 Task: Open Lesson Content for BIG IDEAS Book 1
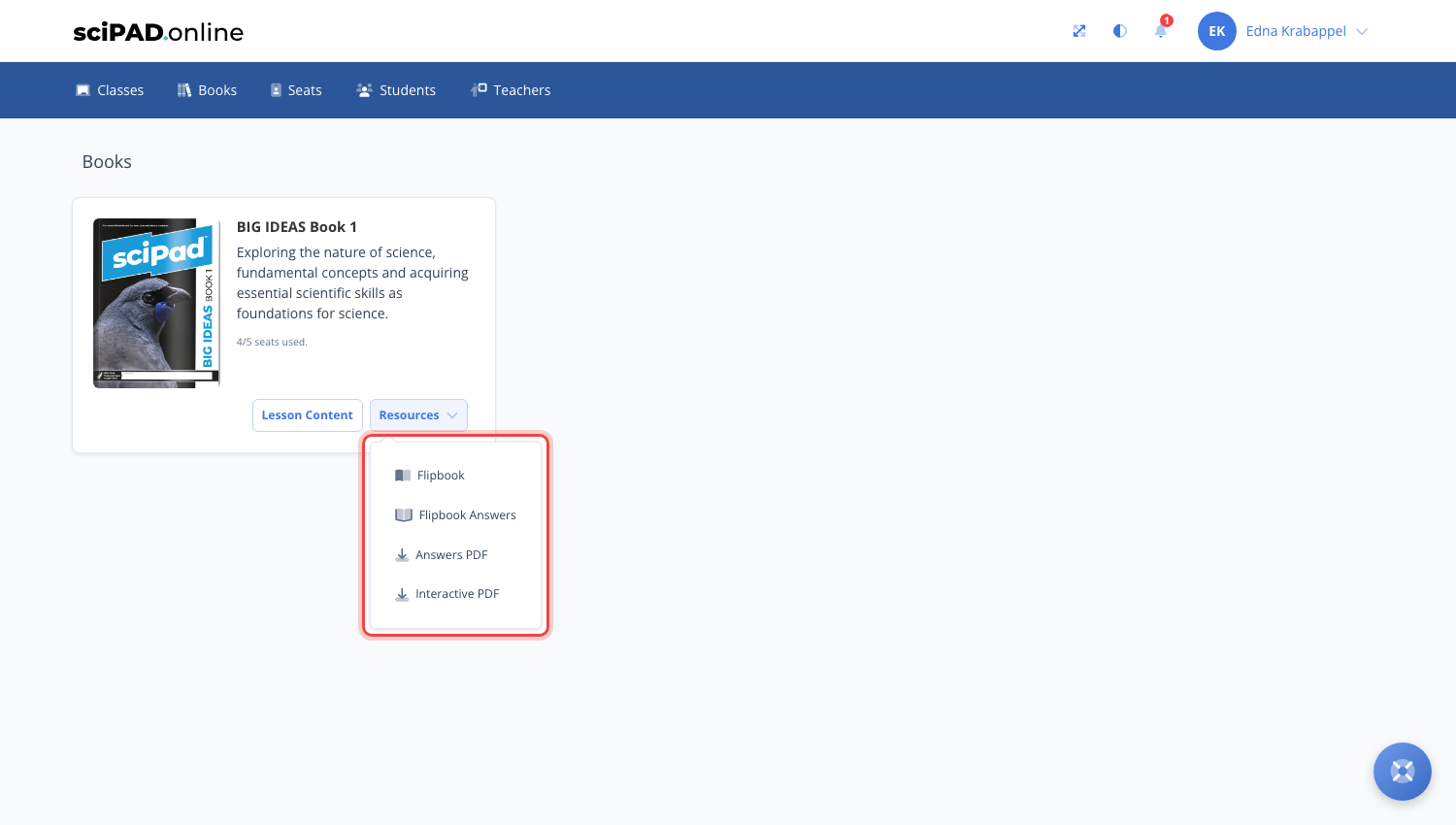[x=308, y=415]
